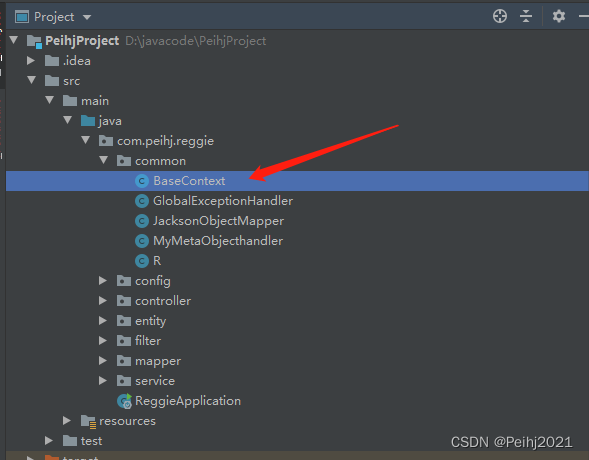Select the JacksonObjectMapper class

218,221
